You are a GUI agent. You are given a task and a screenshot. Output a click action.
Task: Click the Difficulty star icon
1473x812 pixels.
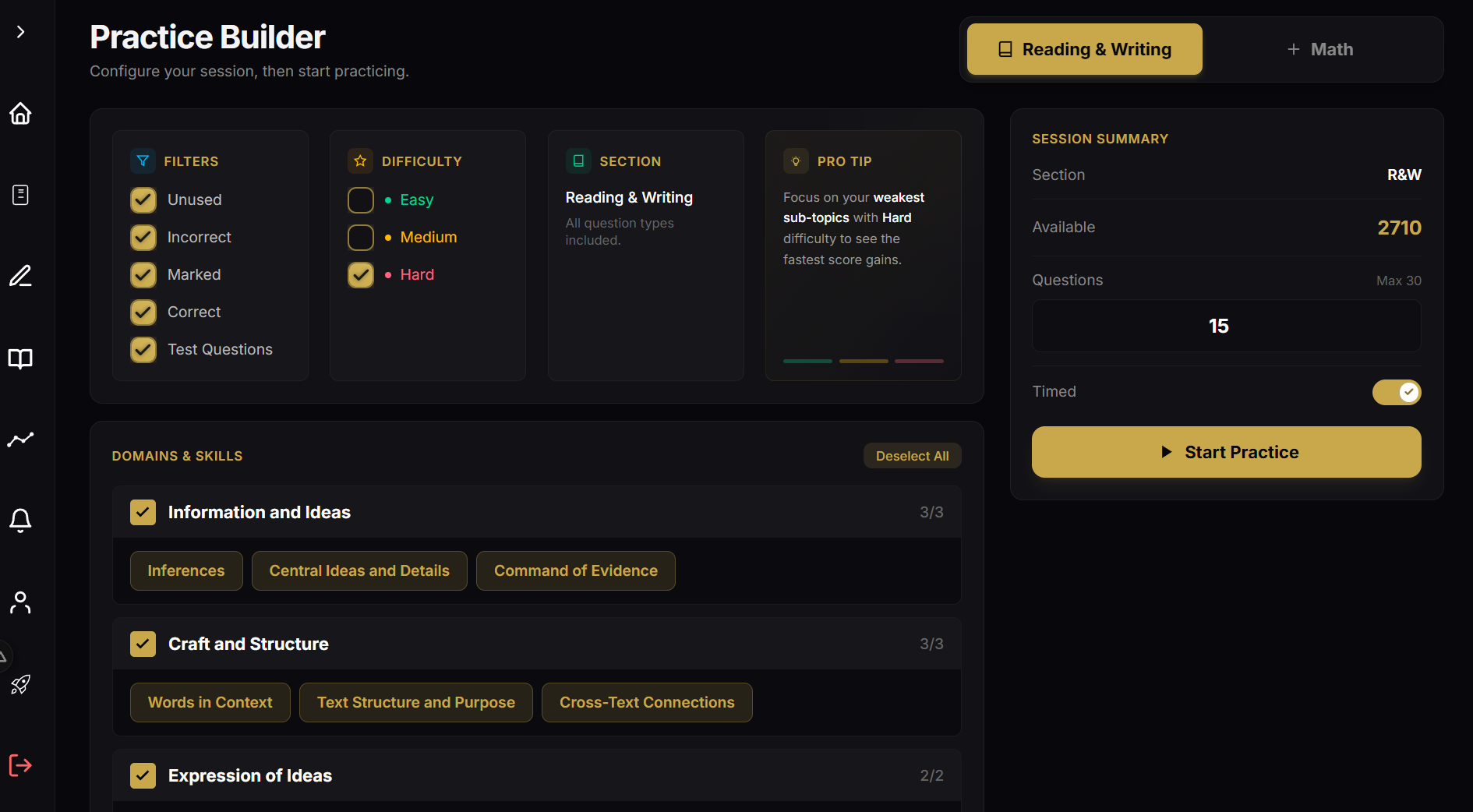(360, 161)
